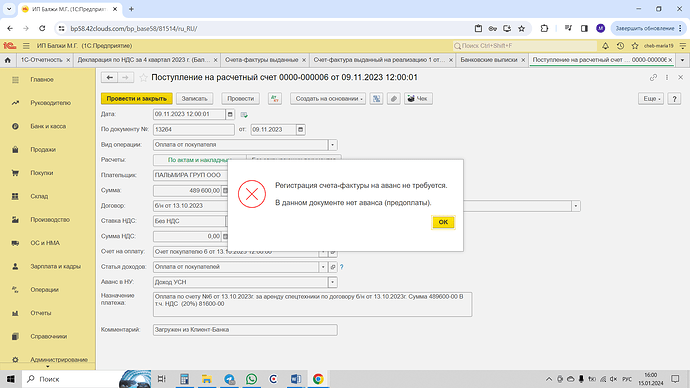Open the Банк и касса section
The image size is (690, 388).
(x=48, y=126)
